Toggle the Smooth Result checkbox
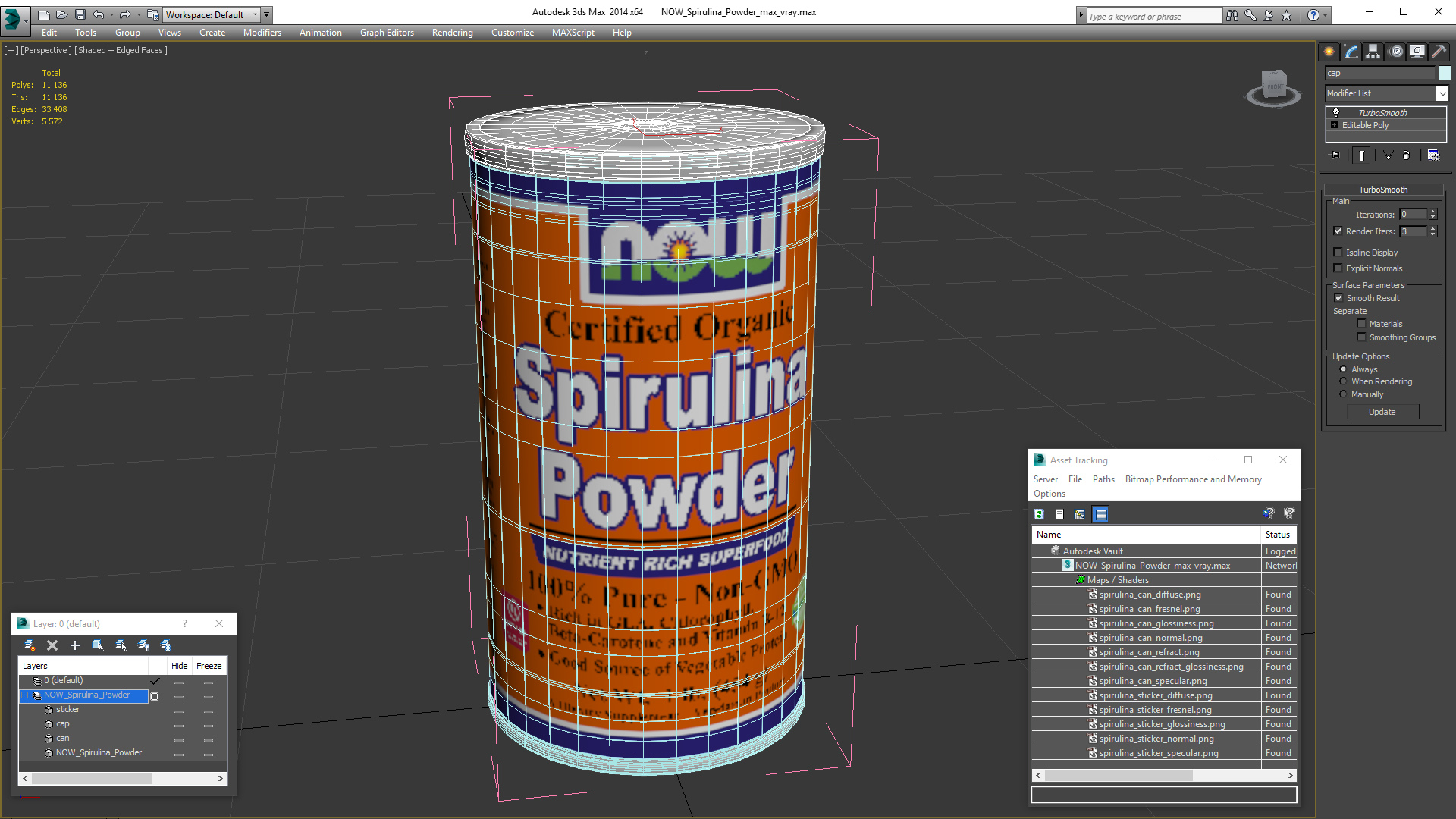This screenshot has height=819, width=1456. (x=1338, y=298)
